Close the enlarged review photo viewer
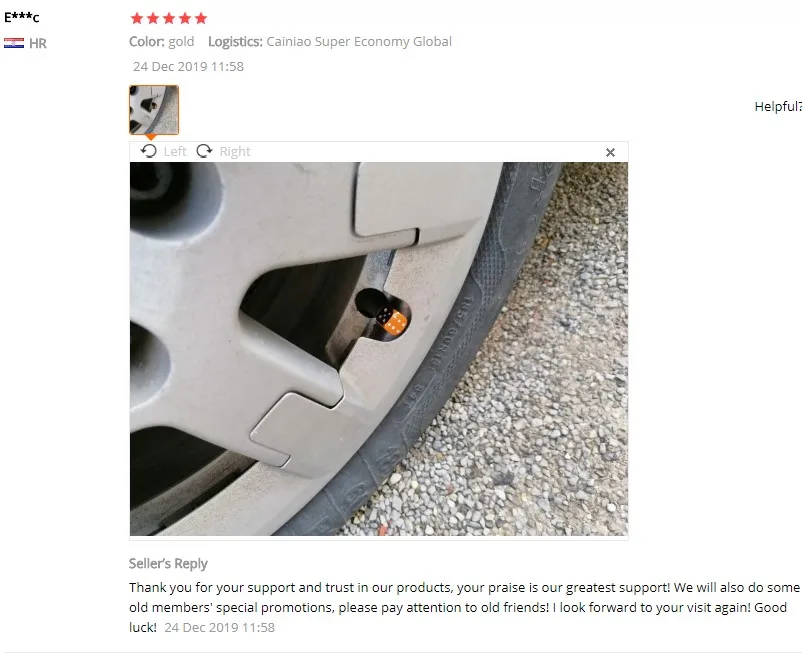The image size is (802, 653). (x=610, y=152)
